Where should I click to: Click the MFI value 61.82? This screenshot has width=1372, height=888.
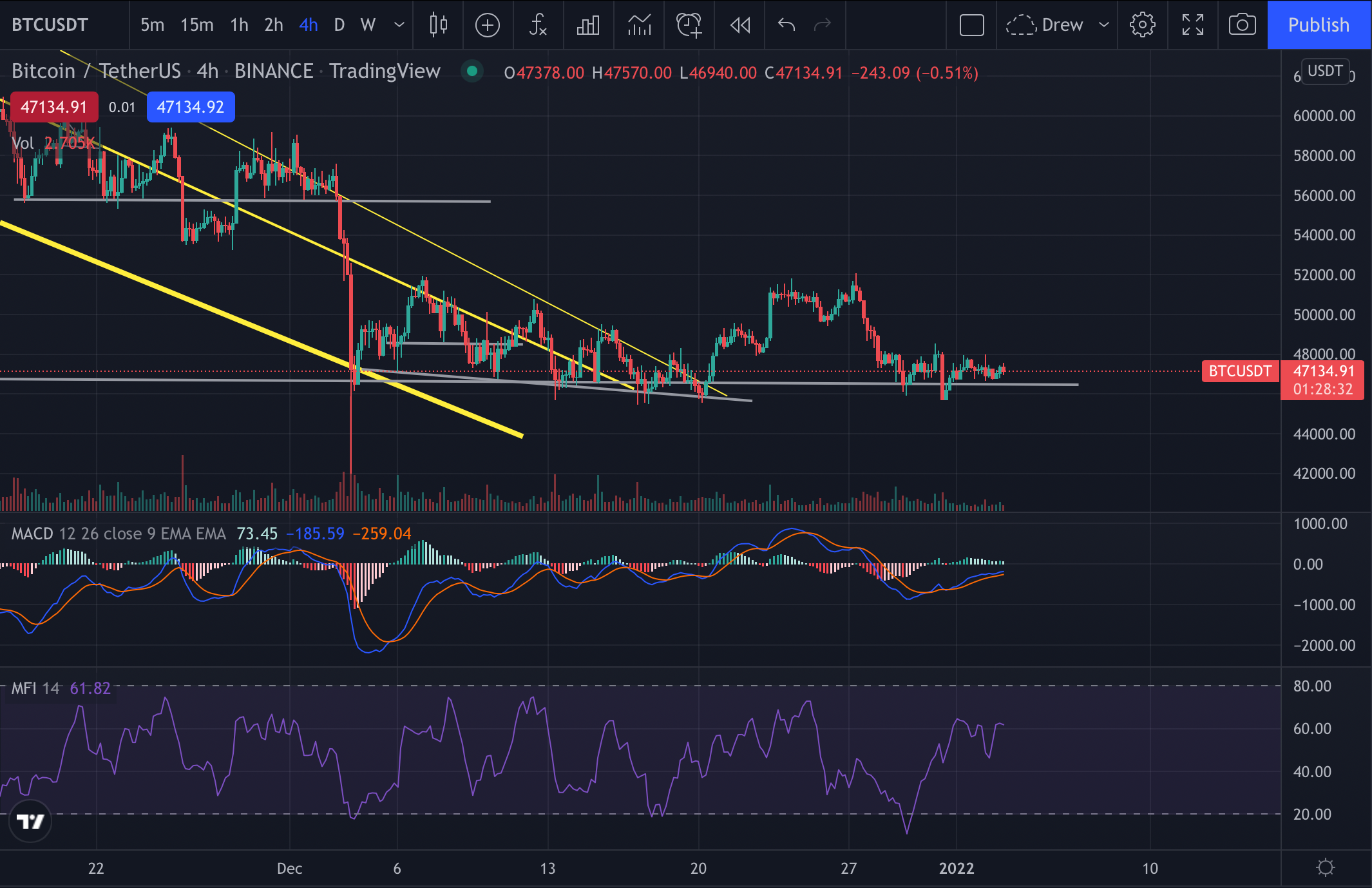[x=90, y=688]
